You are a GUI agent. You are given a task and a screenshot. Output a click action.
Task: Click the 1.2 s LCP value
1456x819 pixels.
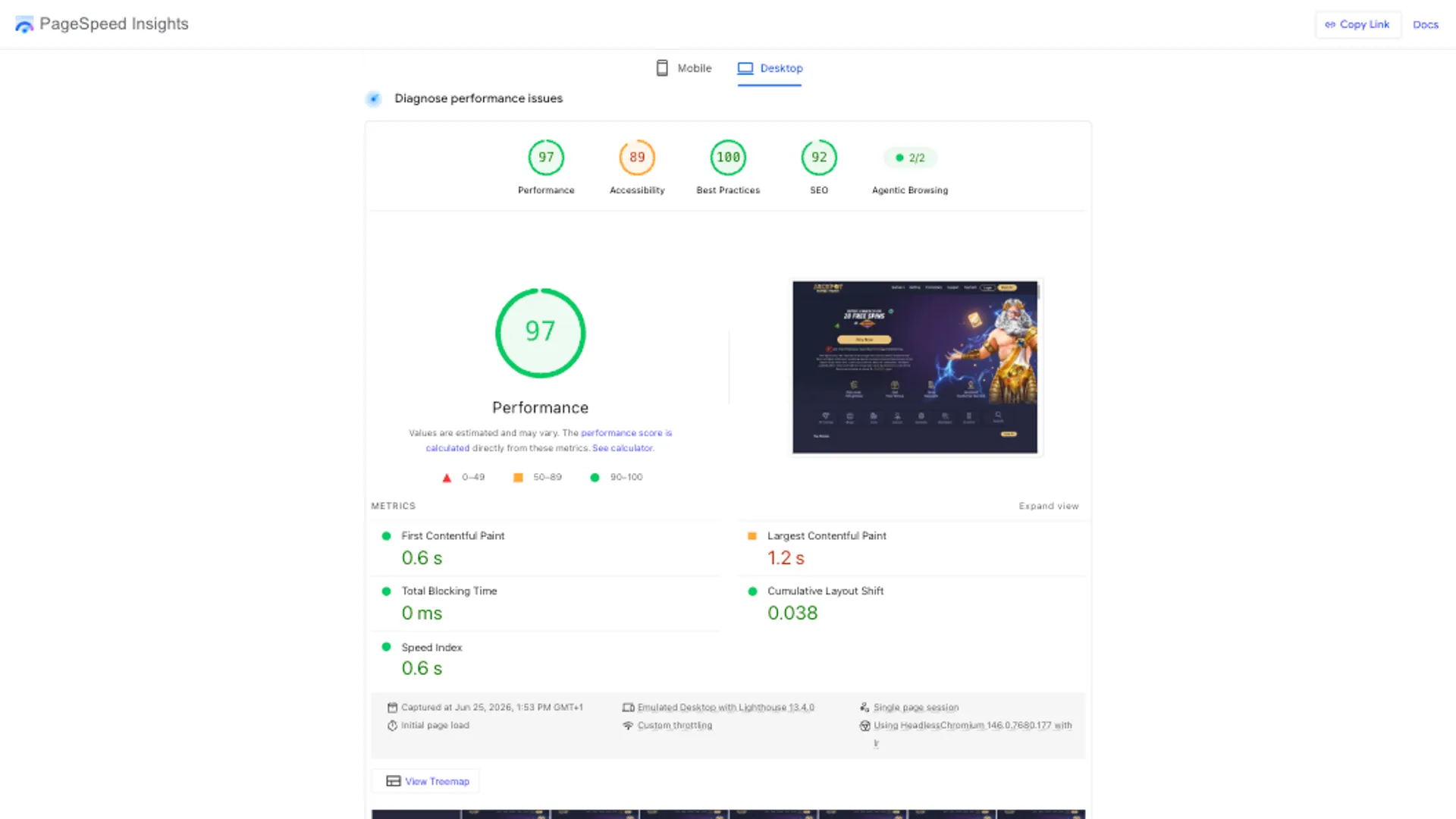786,558
